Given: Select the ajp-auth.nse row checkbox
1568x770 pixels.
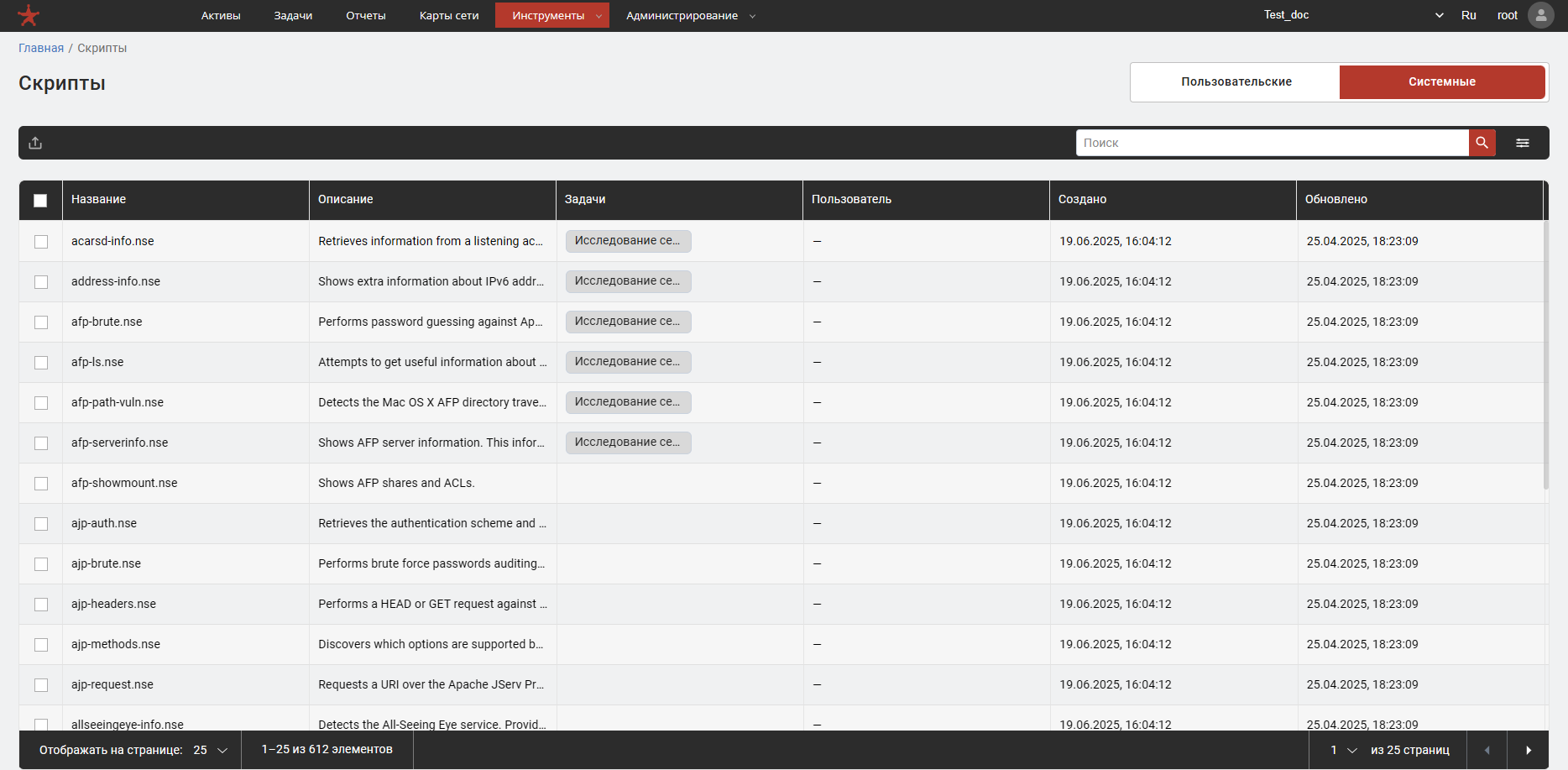Looking at the screenshot, I should [x=41, y=524].
